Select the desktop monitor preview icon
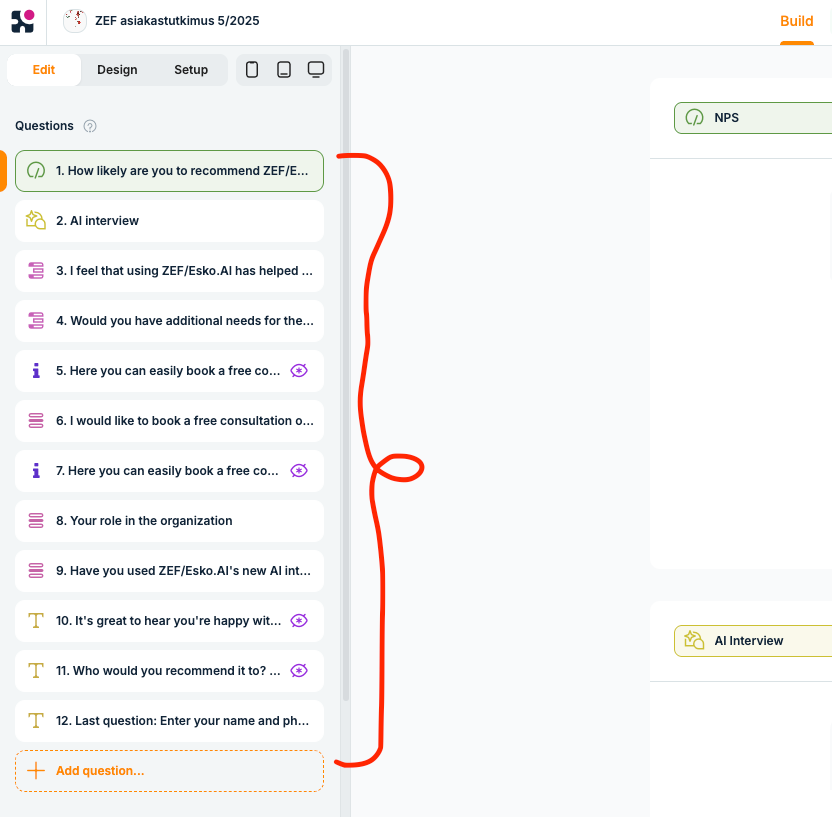 [x=316, y=70]
